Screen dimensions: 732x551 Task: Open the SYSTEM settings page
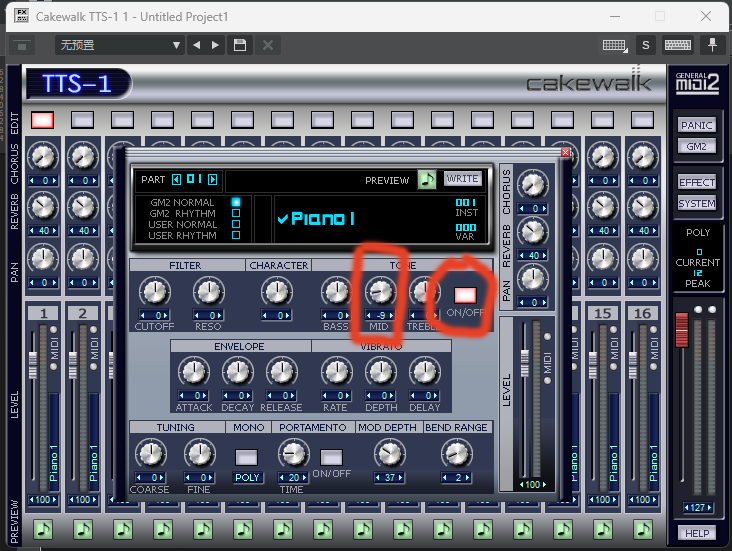(697, 203)
